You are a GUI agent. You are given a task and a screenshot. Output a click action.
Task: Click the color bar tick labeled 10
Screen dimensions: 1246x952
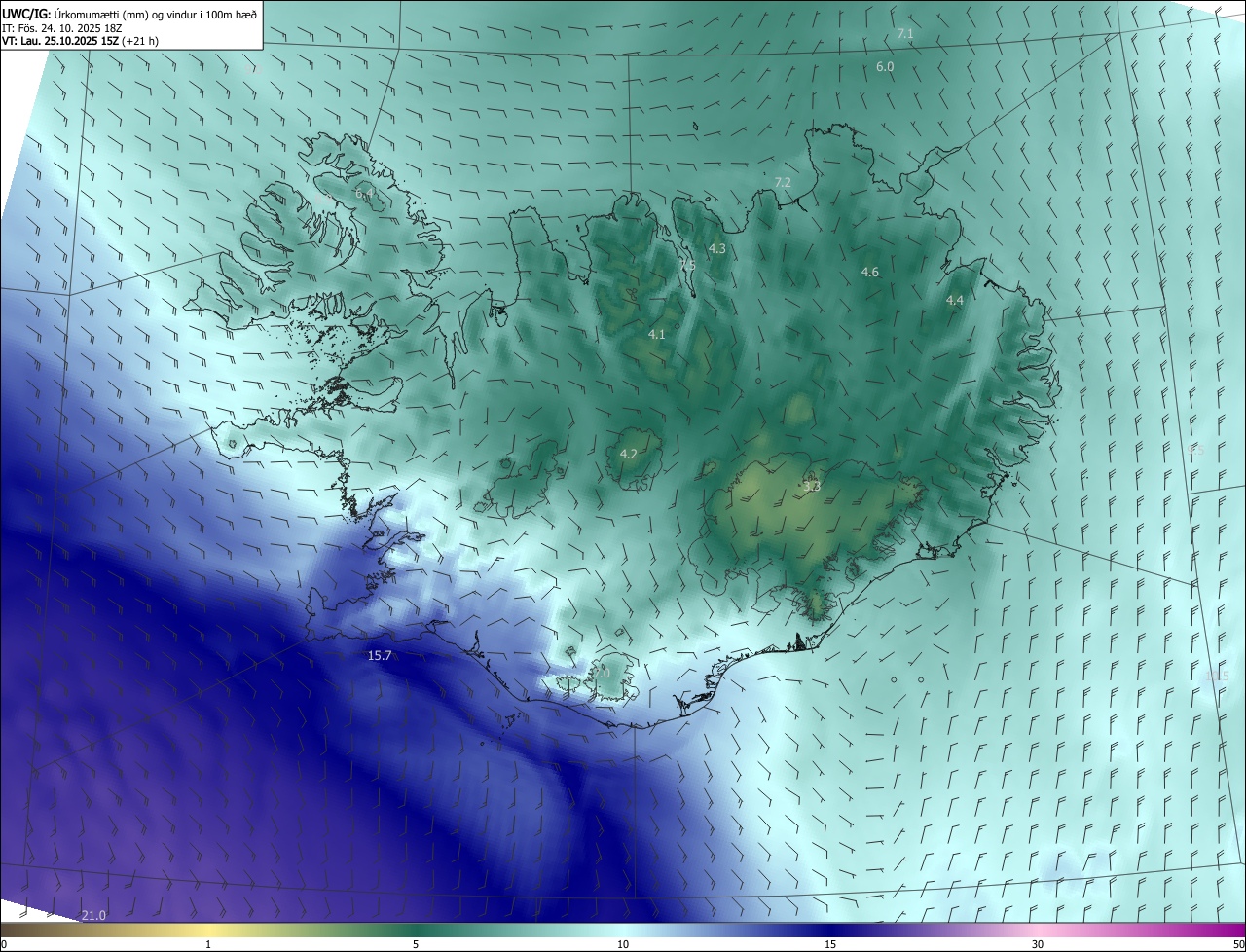click(x=623, y=944)
